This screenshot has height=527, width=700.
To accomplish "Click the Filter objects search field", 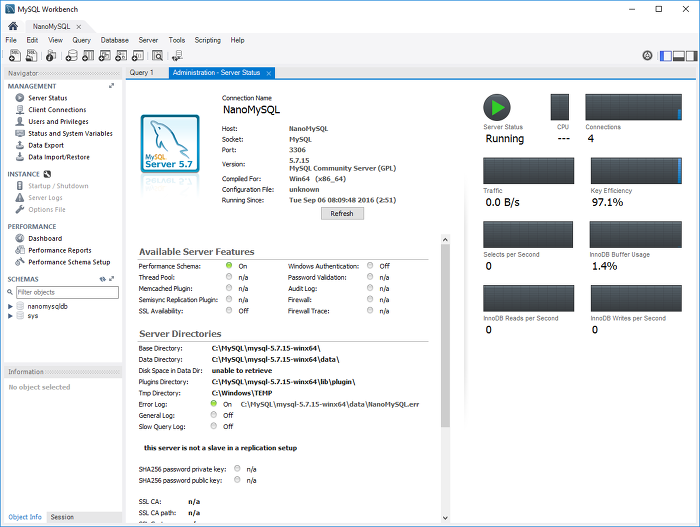I will [67, 292].
